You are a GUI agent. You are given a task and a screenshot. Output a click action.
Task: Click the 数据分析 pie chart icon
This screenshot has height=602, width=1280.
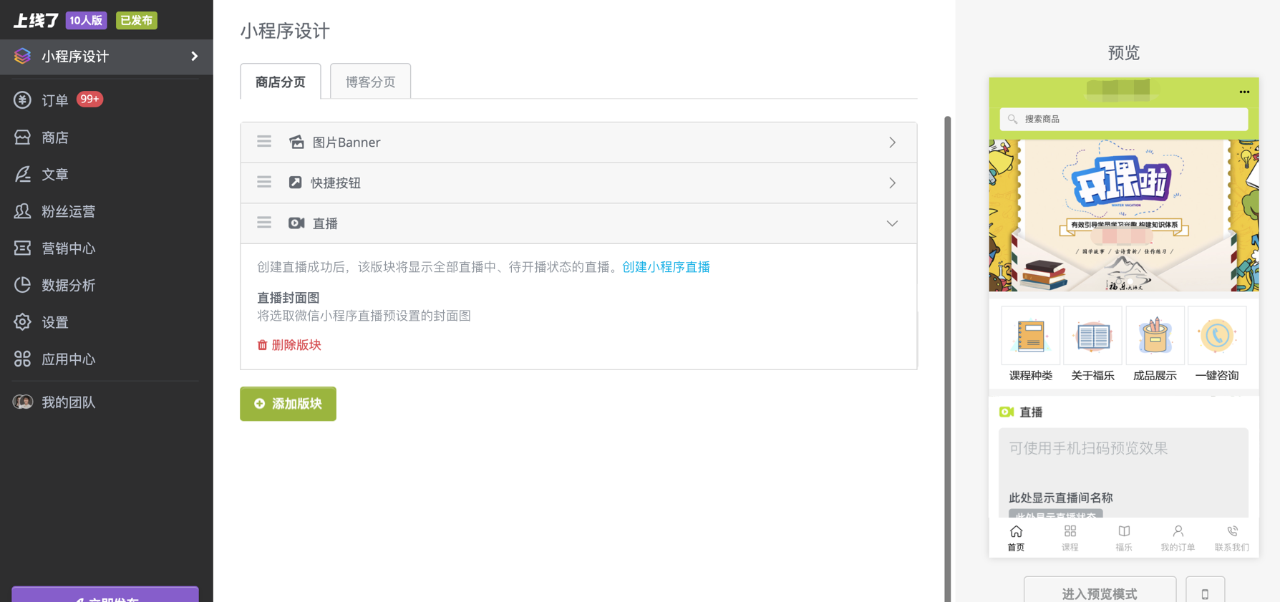tap(22, 285)
